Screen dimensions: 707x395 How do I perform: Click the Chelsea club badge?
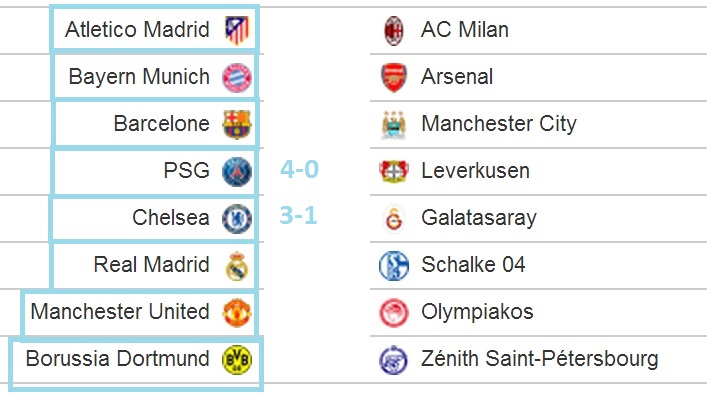pyautogui.click(x=237, y=219)
